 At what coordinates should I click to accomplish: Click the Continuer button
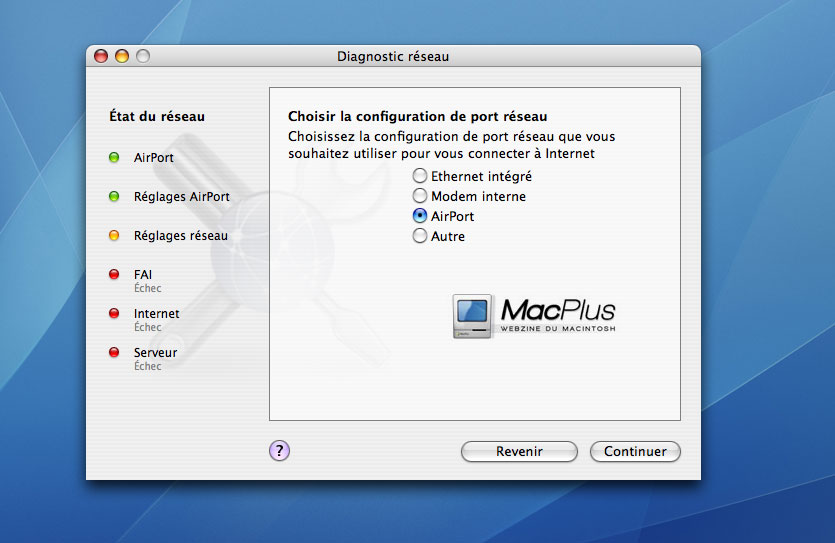(x=635, y=451)
